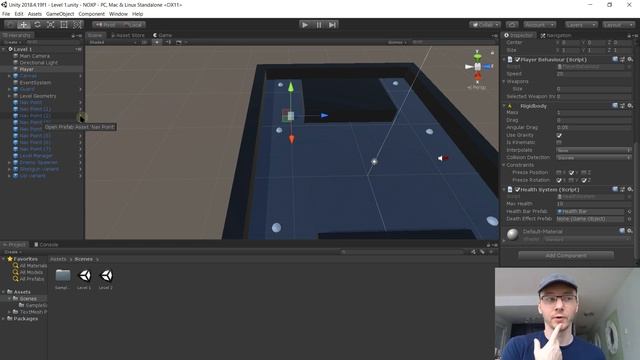Click the Pause button

(319, 25)
